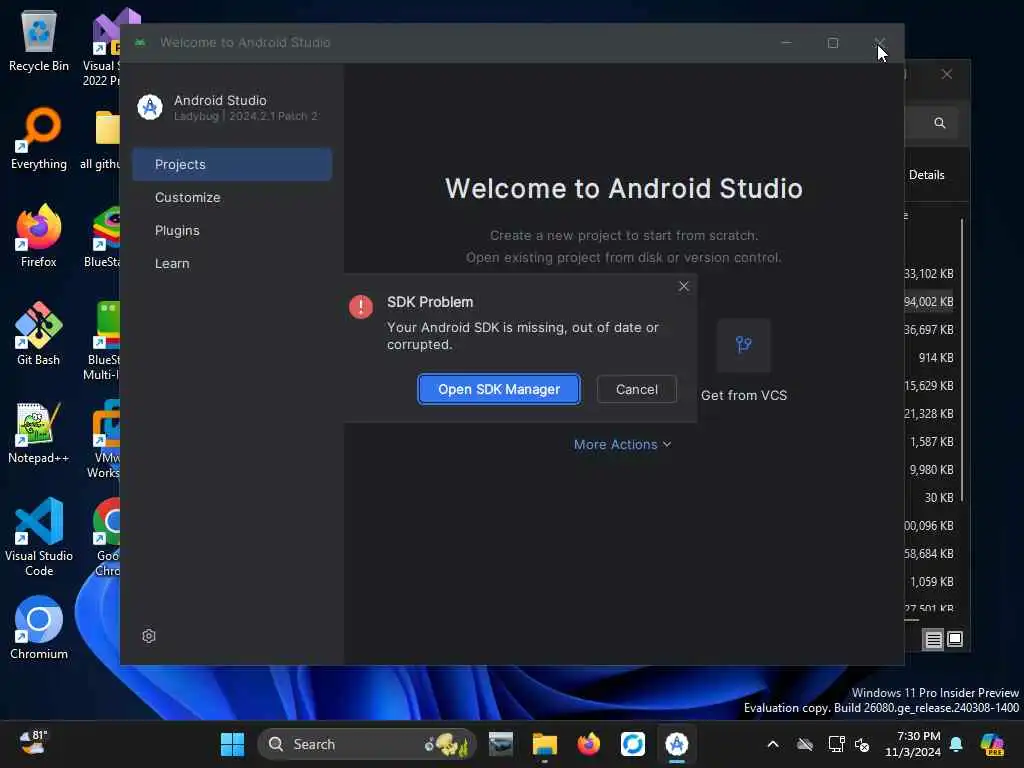Open the Customize section
Viewport: 1024px width, 768px height.
187,197
